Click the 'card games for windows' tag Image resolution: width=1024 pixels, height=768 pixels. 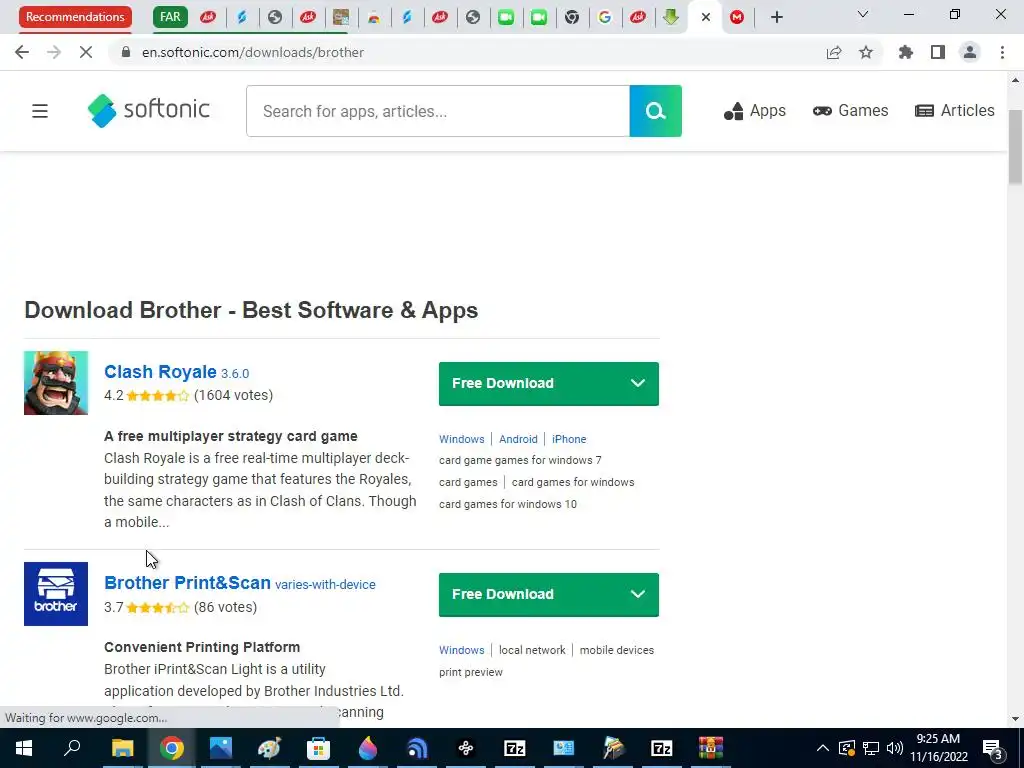pyautogui.click(x=573, y=483)
